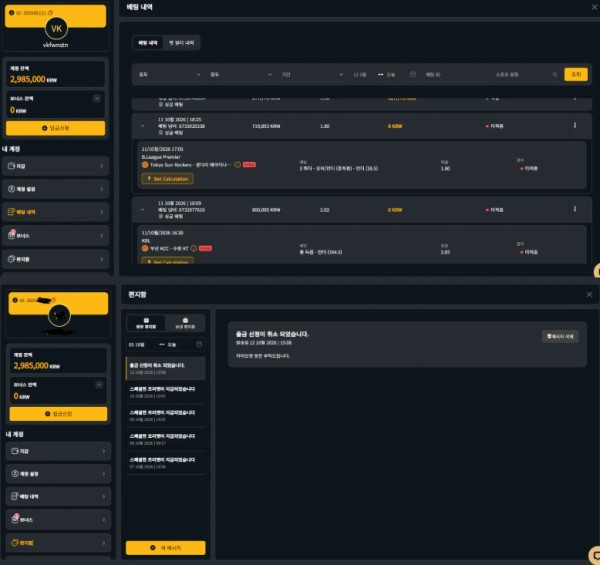The width and height of the screenshot is (600, 565).
Task: Open the info icon beside ID in top panel
Action: click(x=11, y=13)
